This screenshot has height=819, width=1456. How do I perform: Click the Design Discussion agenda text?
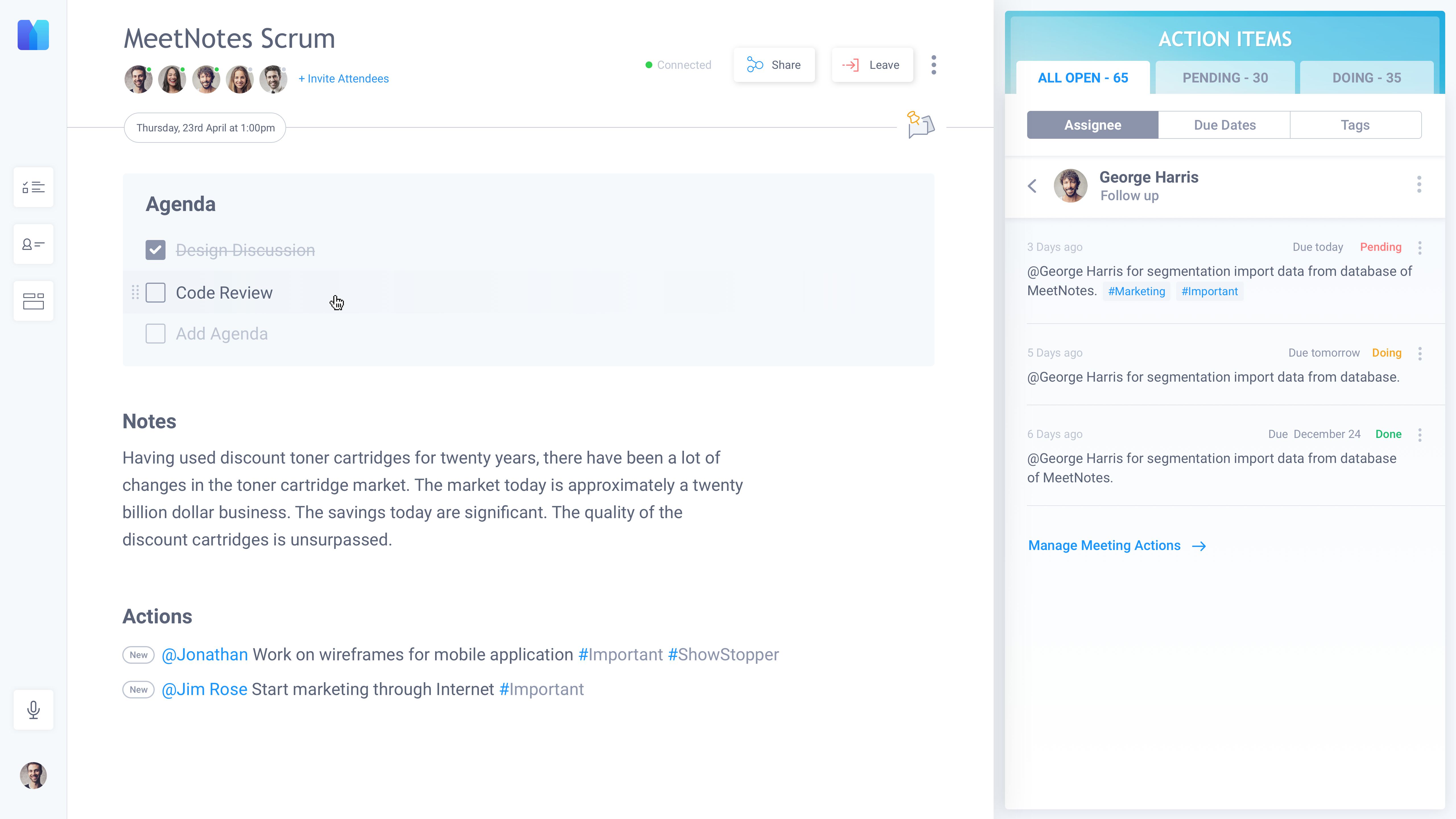(x=245, y=250)
